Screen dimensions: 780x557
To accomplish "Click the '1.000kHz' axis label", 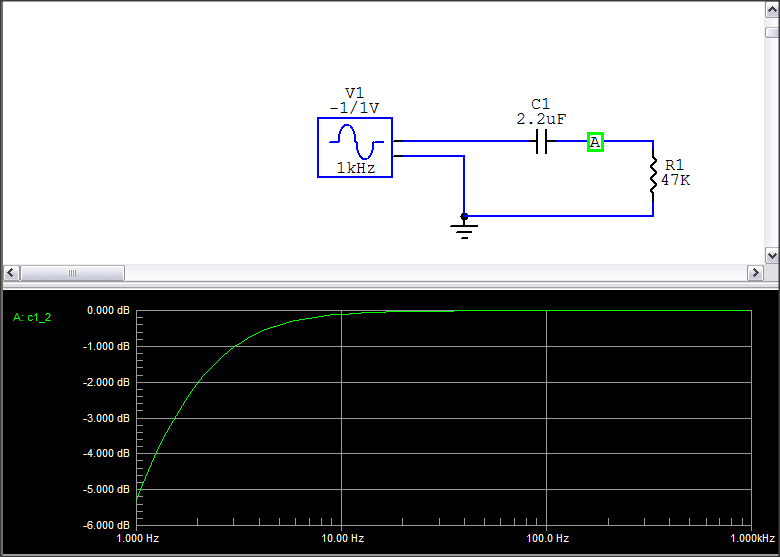I will 752,538.
